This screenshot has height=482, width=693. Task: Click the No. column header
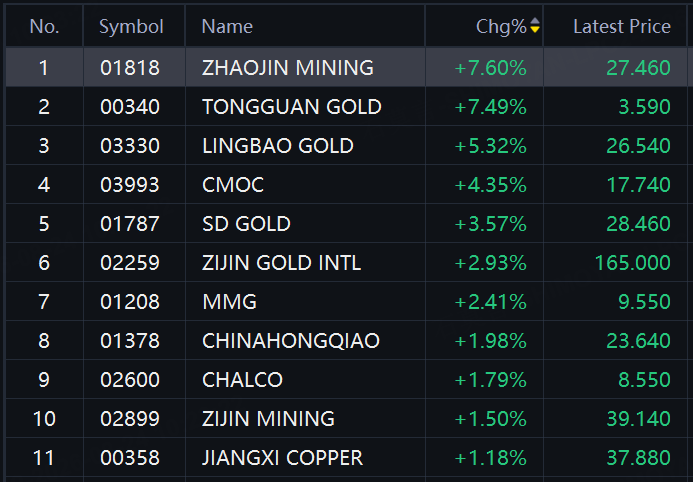(x=44, y=27)
